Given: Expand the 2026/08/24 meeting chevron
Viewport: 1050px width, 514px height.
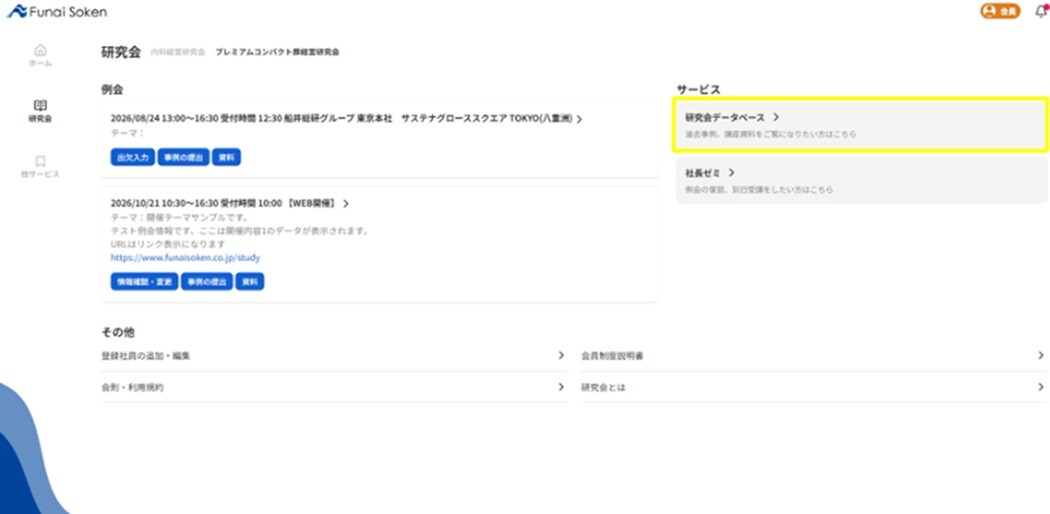Looking at the screenshot, I should (x=579, y=119).
